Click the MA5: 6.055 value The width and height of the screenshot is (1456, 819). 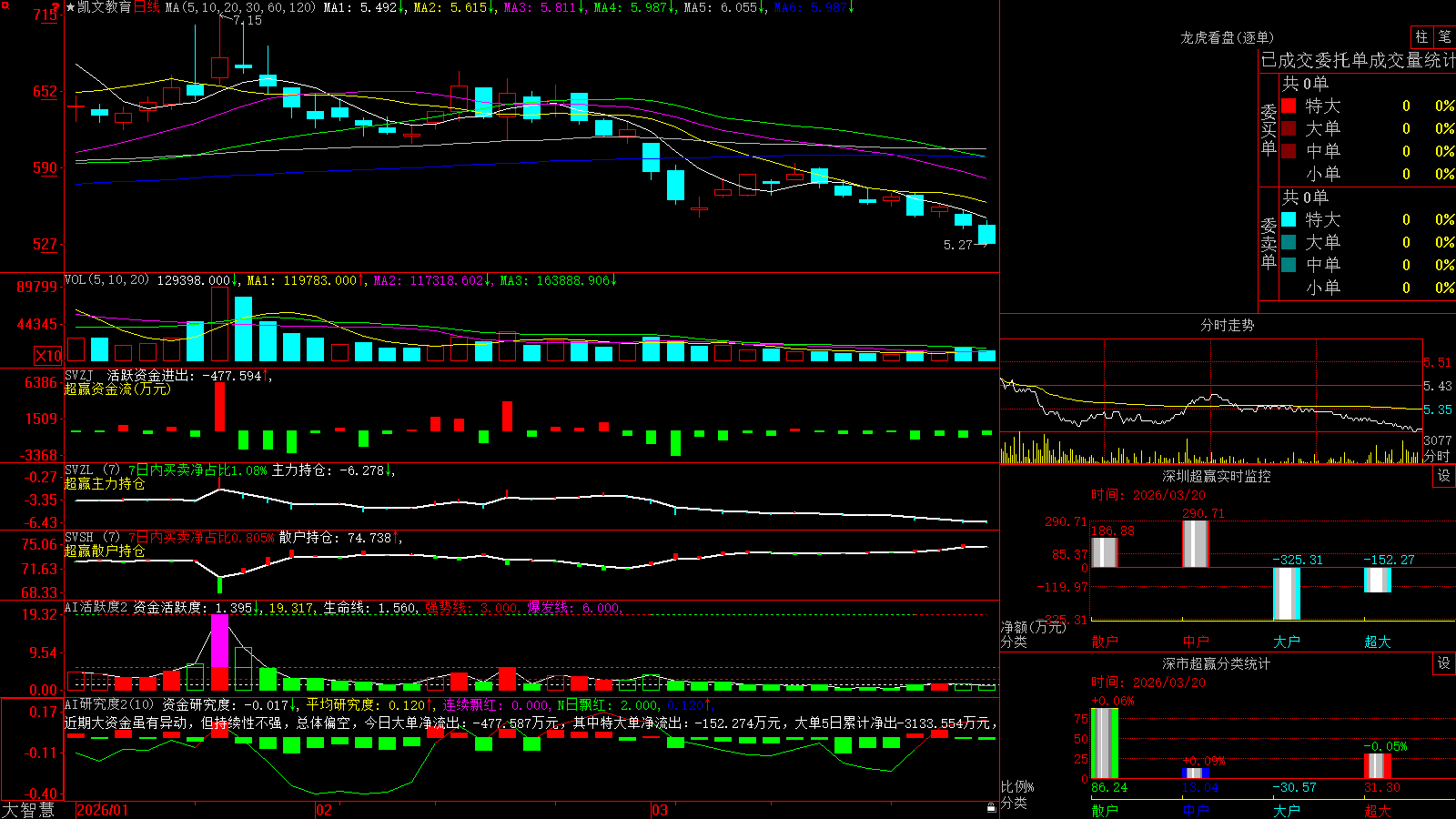724,7
